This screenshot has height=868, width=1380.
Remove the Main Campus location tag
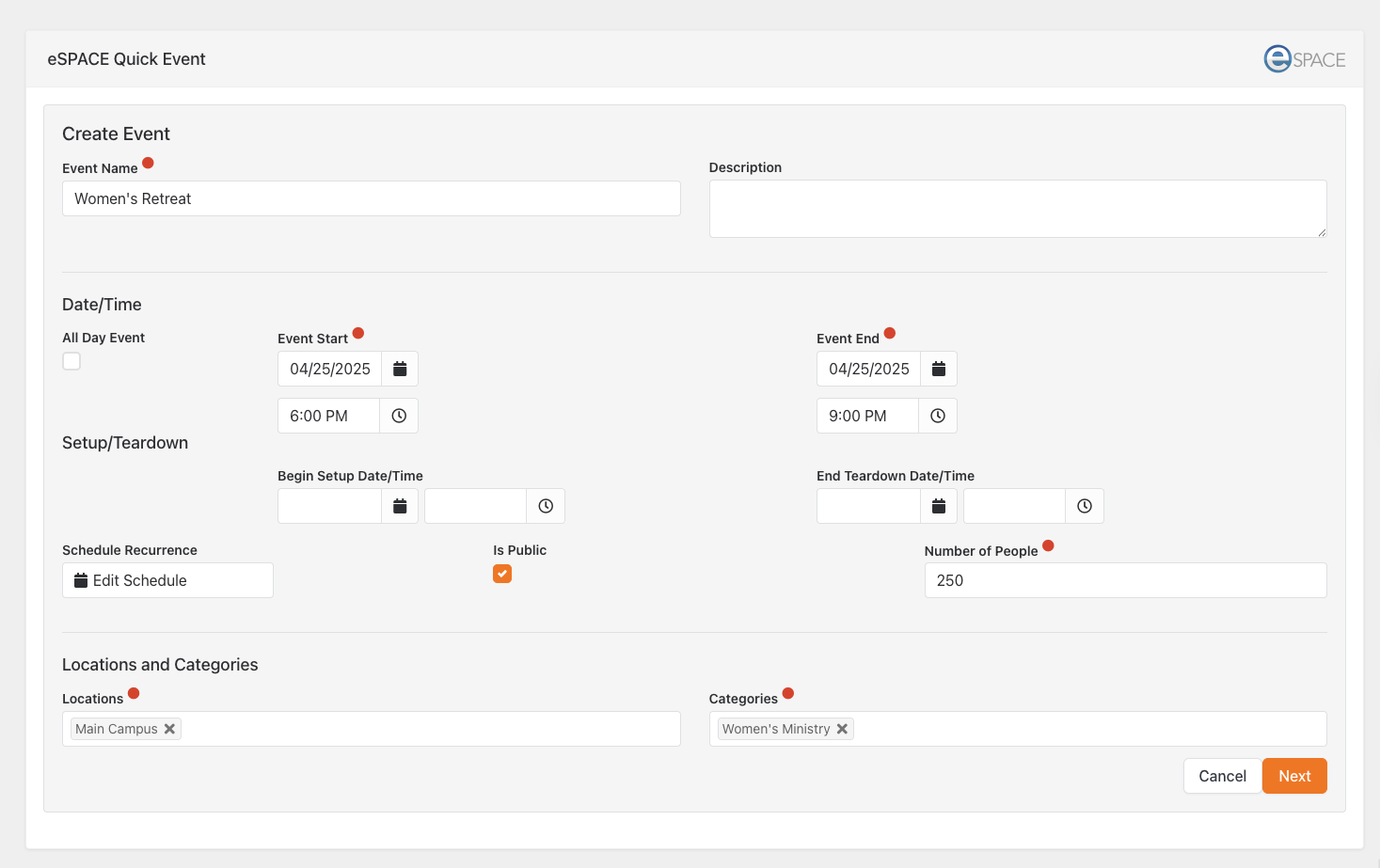click(170, 729)
